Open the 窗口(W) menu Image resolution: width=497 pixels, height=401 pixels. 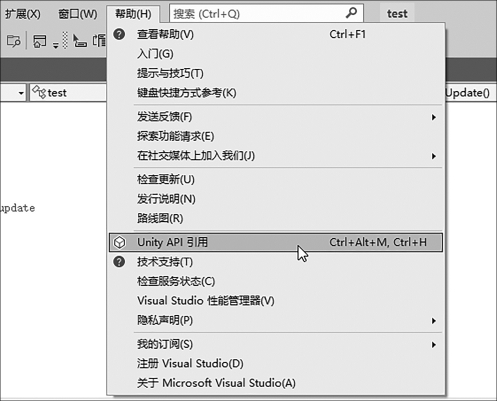[x=78, y=14]
